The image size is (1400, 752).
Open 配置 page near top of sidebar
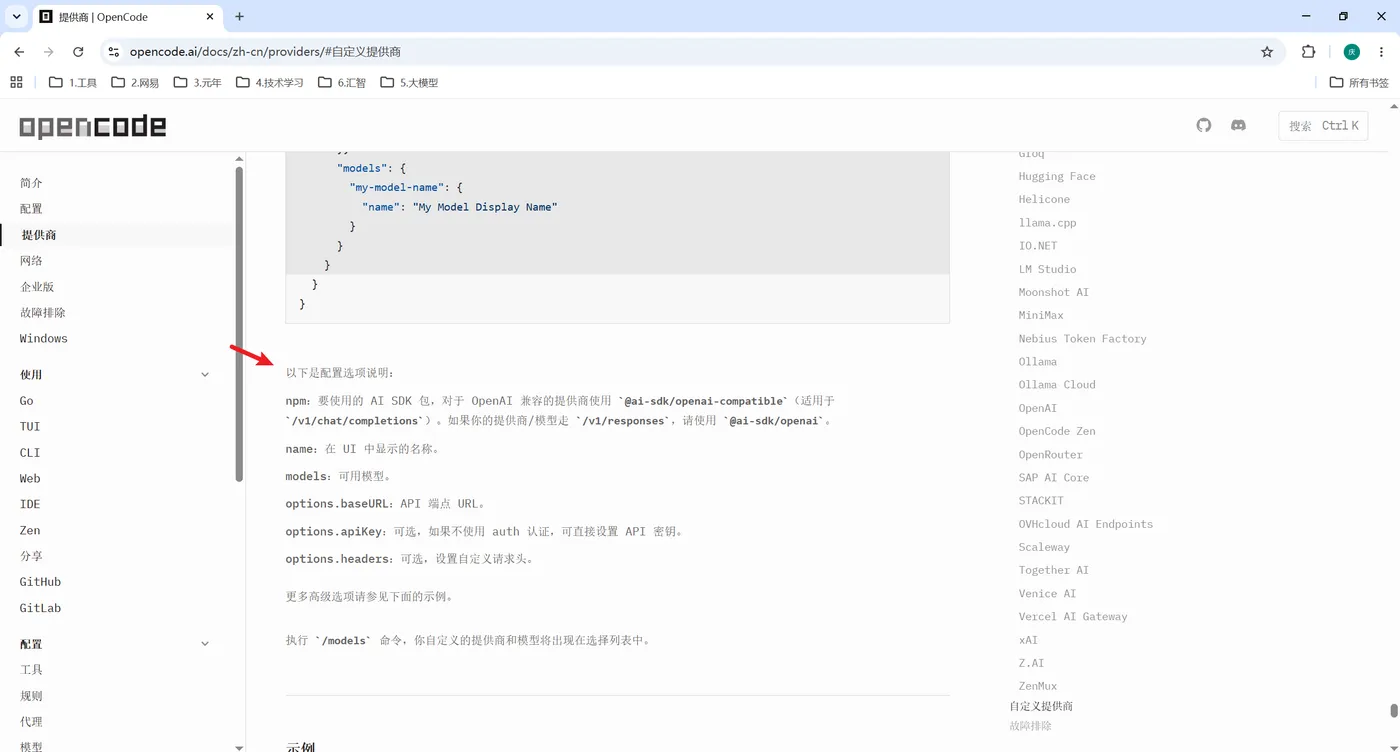click(31, 209)
